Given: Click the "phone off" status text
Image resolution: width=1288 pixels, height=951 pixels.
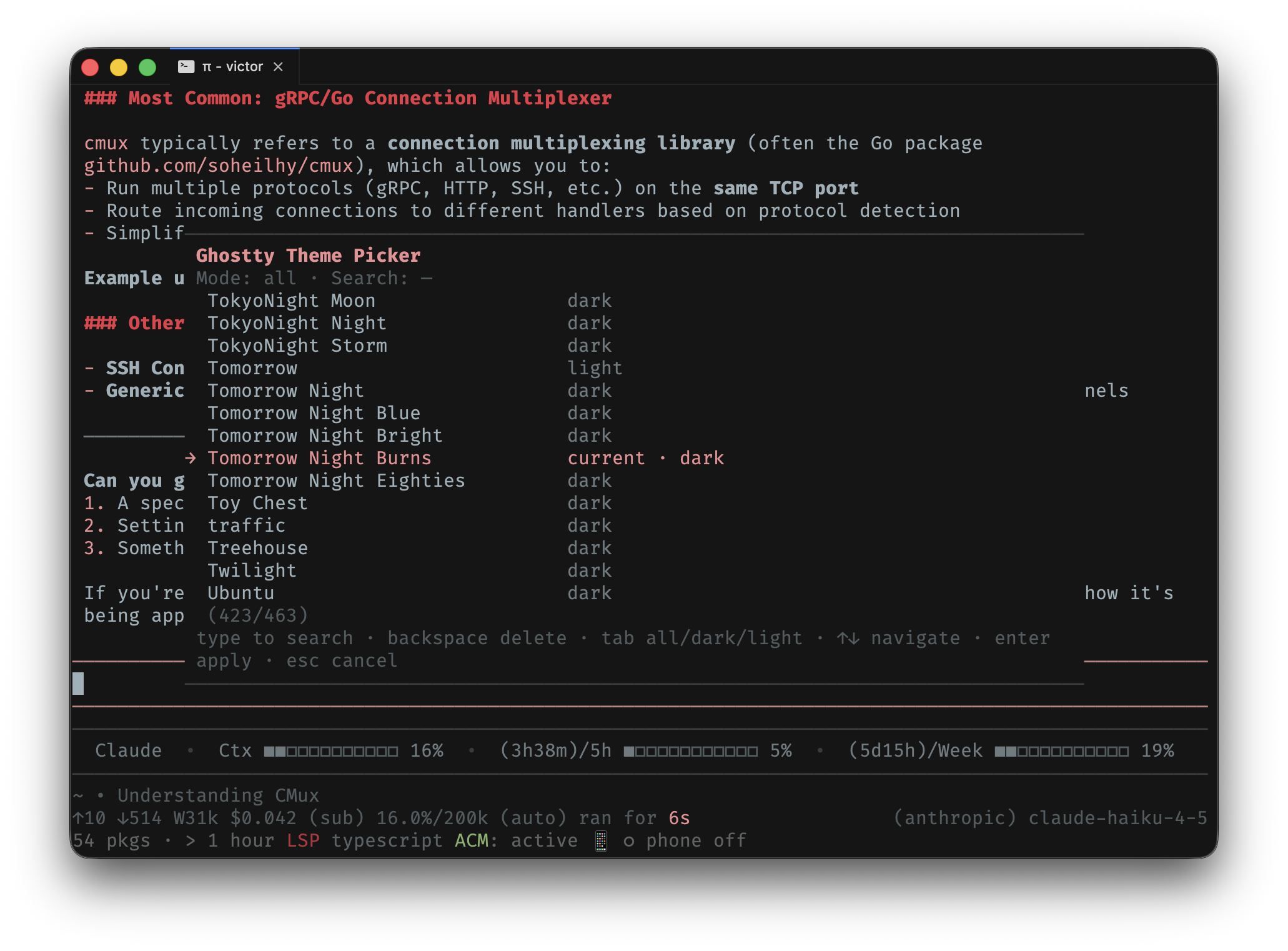Looking at the screenshot, I should click(x=696, y=841).
